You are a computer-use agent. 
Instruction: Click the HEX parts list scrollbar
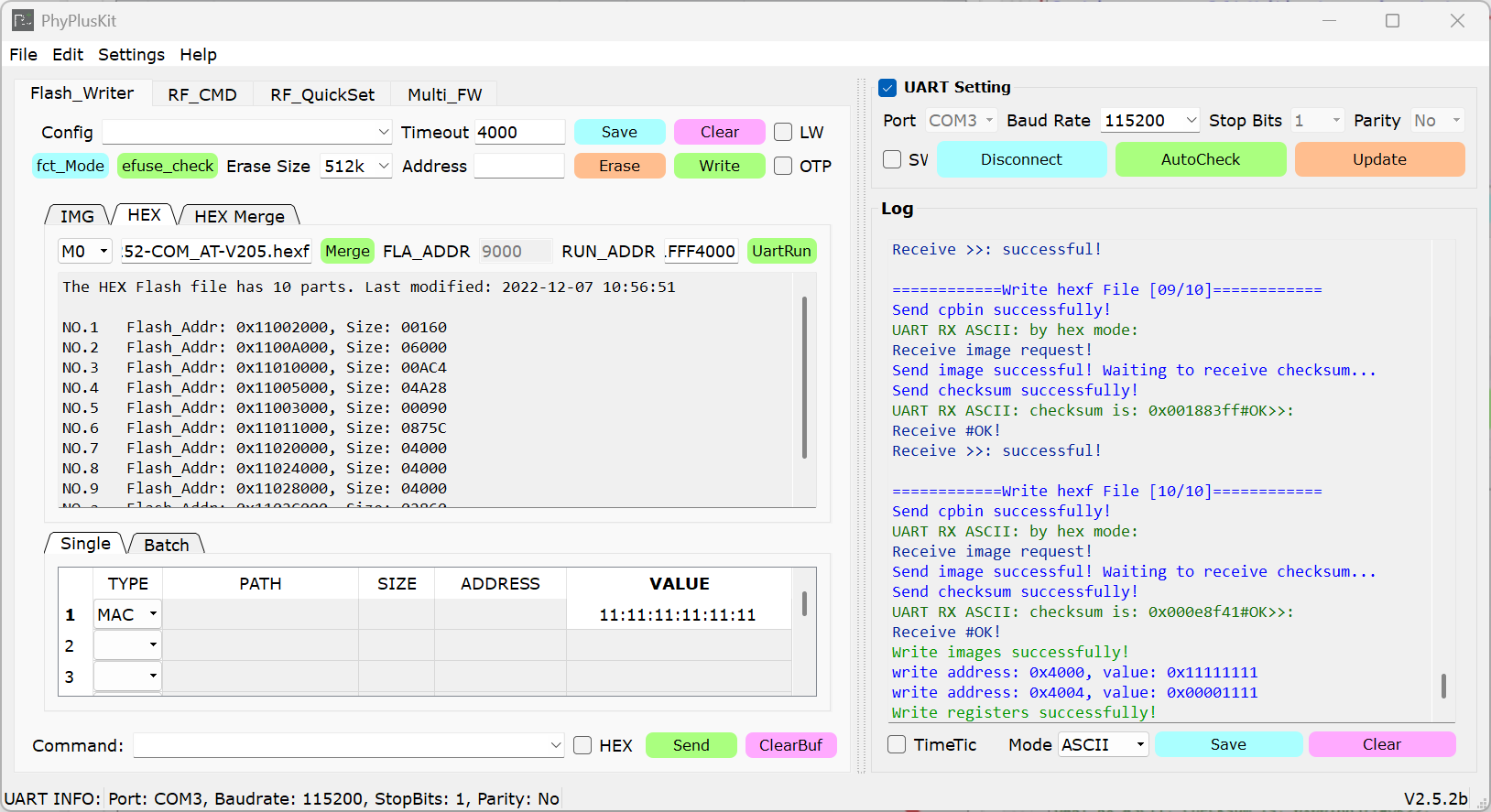pos(804,377)
